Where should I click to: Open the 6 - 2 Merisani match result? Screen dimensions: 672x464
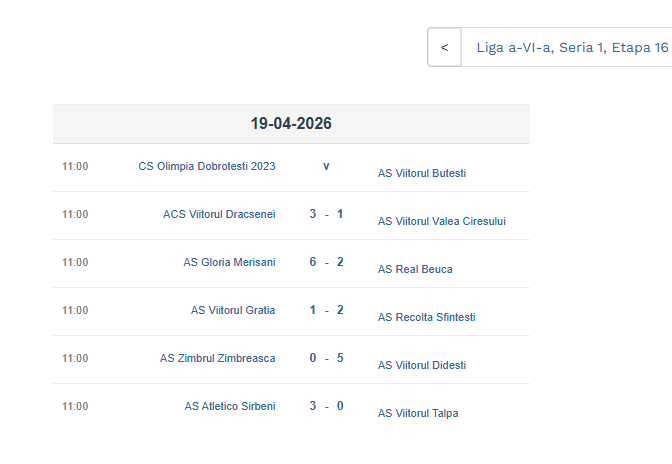point(326,262)
